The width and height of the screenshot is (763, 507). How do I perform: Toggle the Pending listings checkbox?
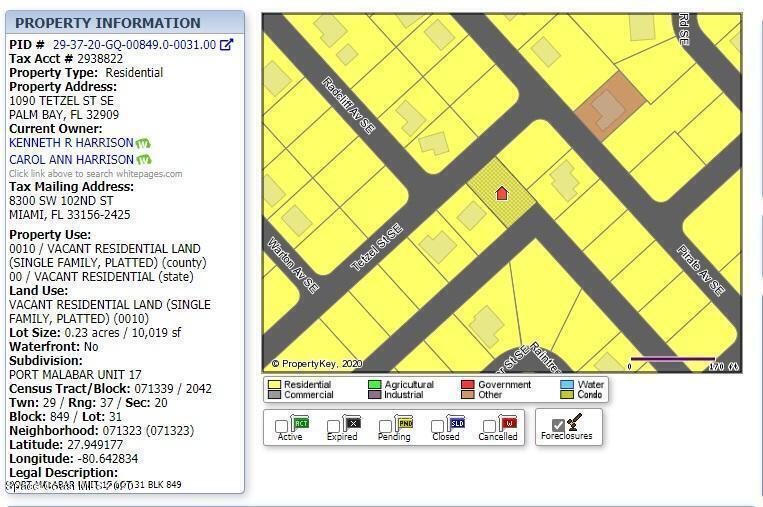coord(386,427)
